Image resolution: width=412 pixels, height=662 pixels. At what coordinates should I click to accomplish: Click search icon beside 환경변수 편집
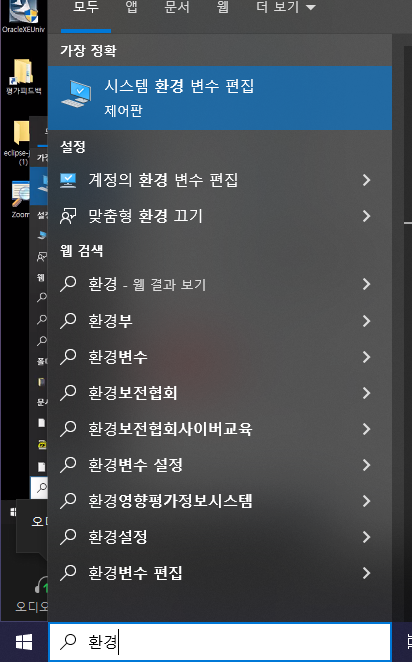(68, 573)
